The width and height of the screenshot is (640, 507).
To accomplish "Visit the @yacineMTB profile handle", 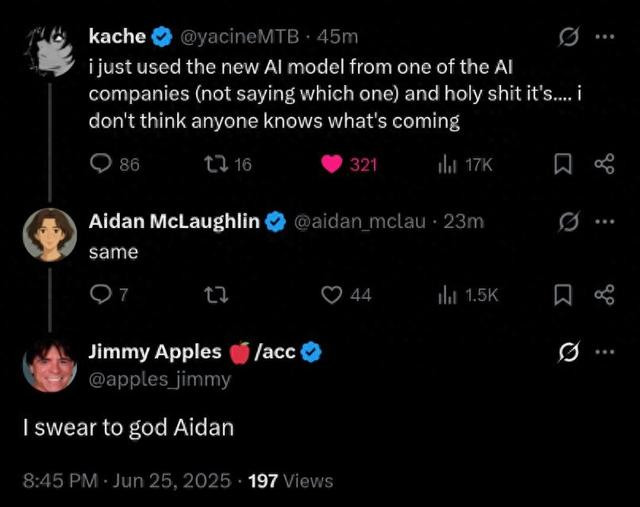I will [240, 37].
